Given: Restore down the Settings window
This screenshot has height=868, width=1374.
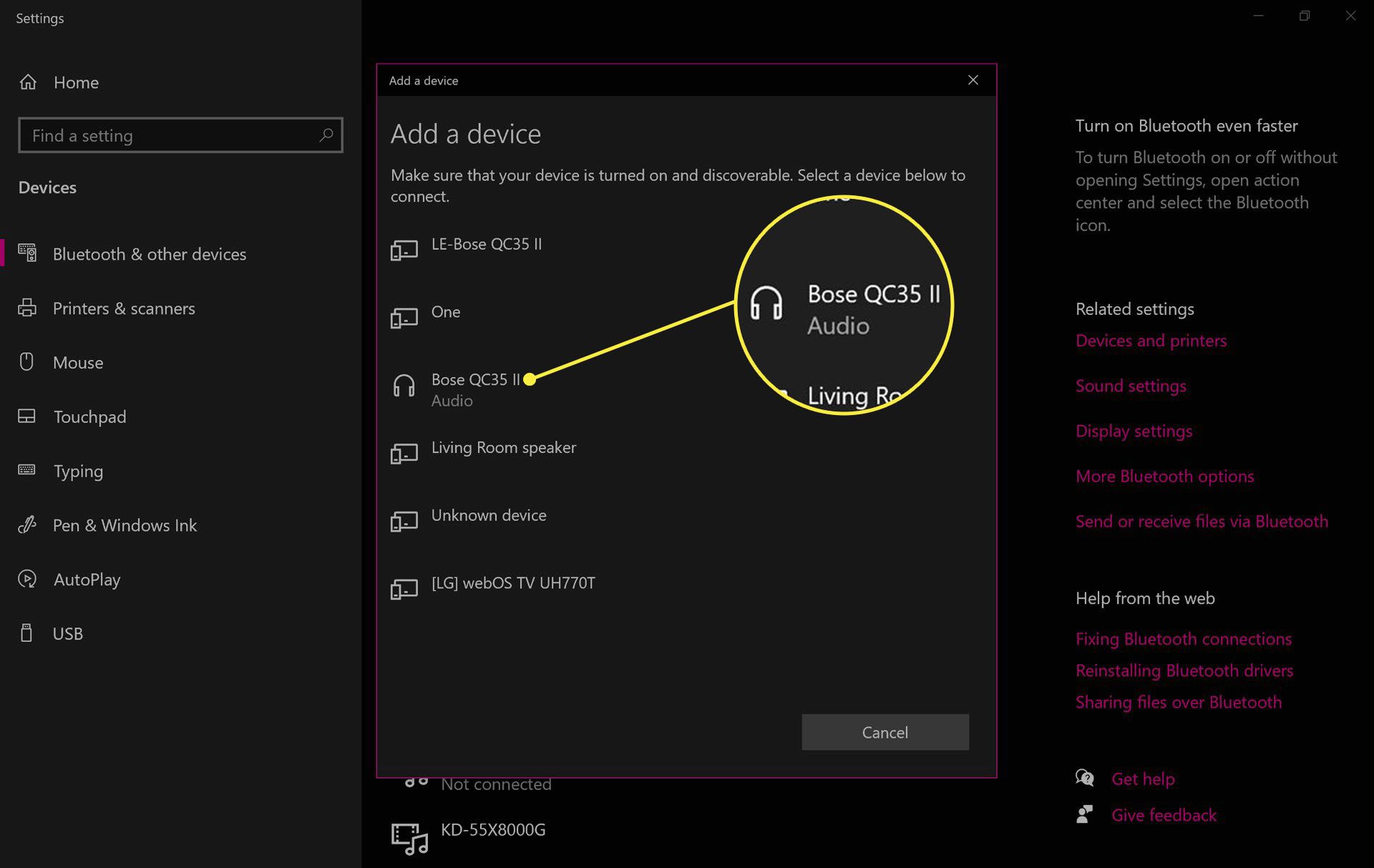Looking at the screenshot, I should (x=1305, y=16).
